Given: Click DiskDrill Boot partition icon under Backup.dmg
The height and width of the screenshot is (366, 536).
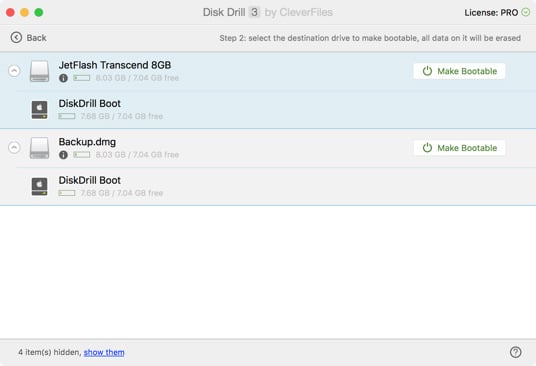Looking at the screenshot, I should (x=40, y=187).
